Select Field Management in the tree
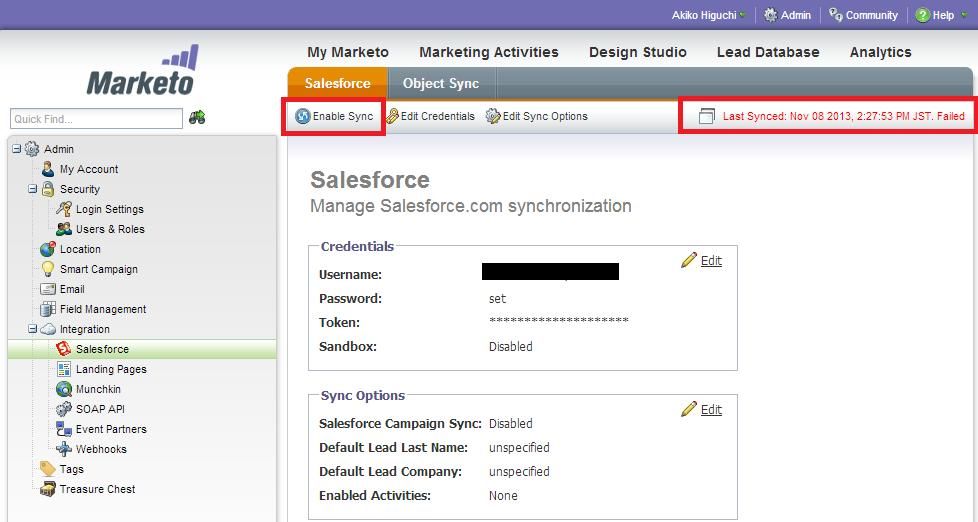The height and width of the screenshot is (522, 978). click(x=102, y=309)
